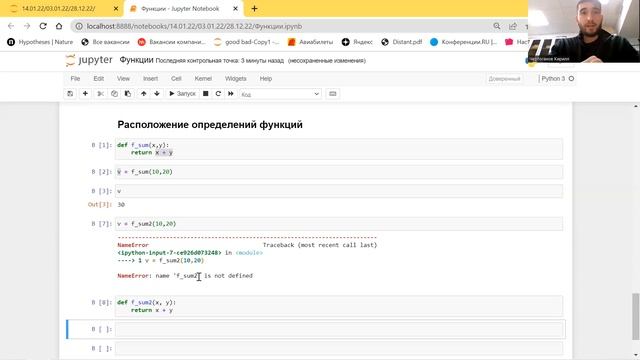Image resolution: width=640 pixels, height=360 pixels.
Task: Save notebook with the floppy disk icon
Action: pos(70,94)
